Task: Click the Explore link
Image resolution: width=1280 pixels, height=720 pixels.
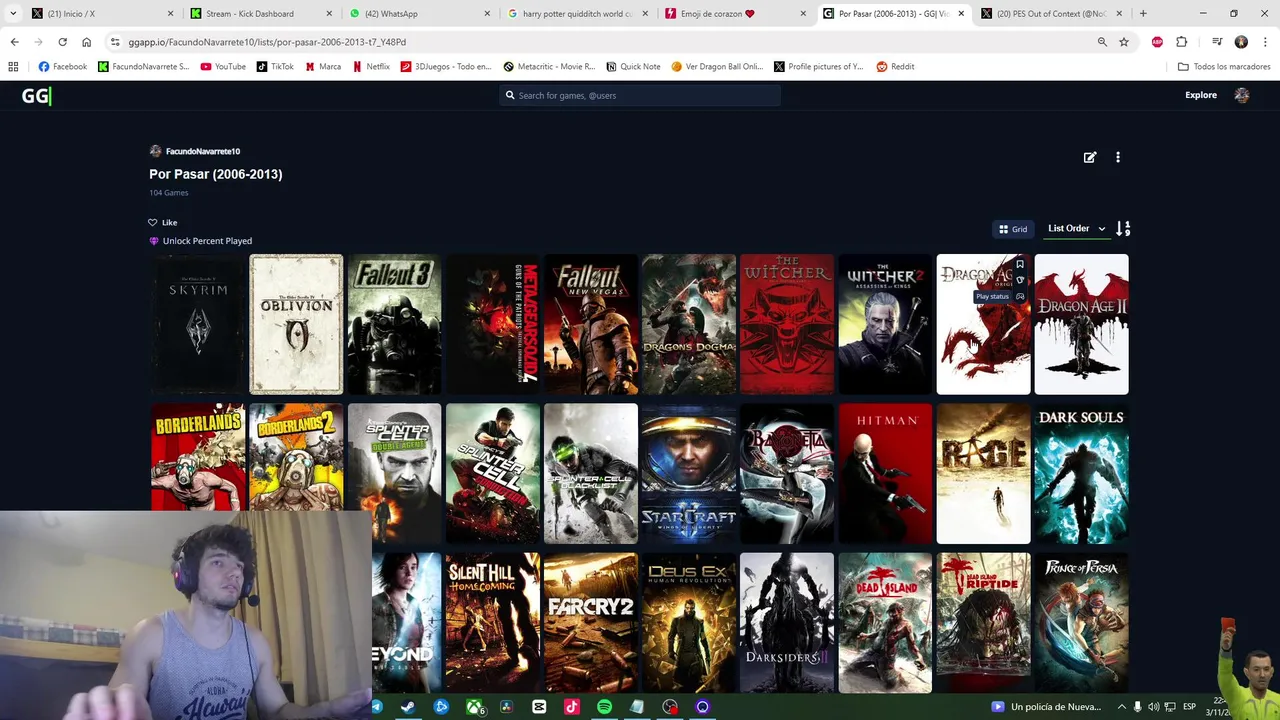Action: [x=1201, y=95]
